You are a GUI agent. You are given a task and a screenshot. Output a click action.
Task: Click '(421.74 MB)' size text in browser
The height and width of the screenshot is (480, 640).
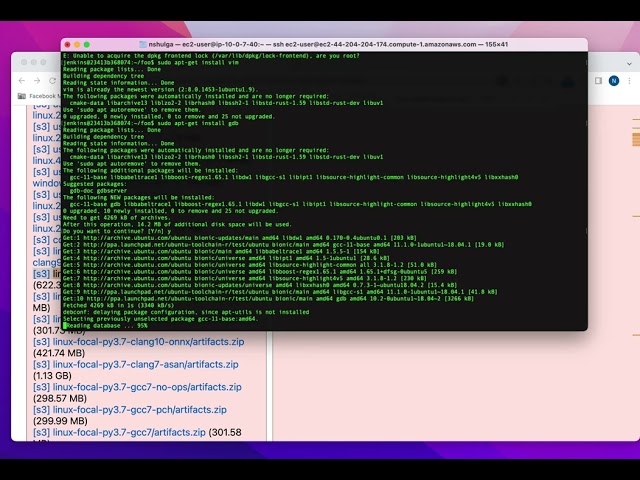59,353
